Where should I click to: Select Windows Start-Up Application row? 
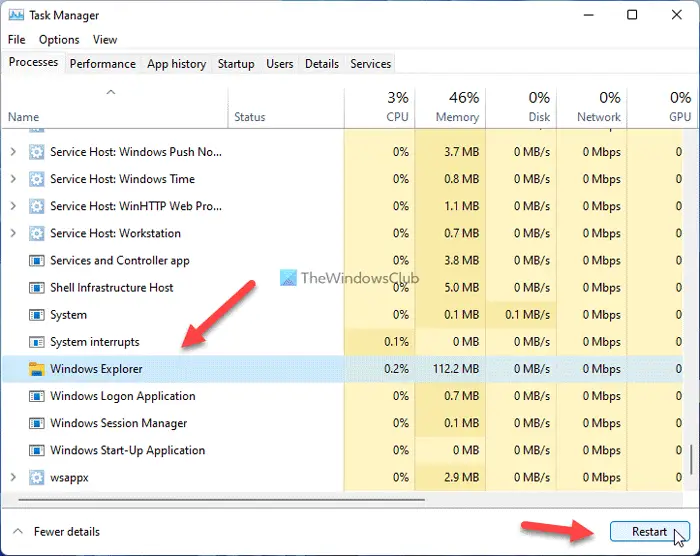tap(342, 450)
